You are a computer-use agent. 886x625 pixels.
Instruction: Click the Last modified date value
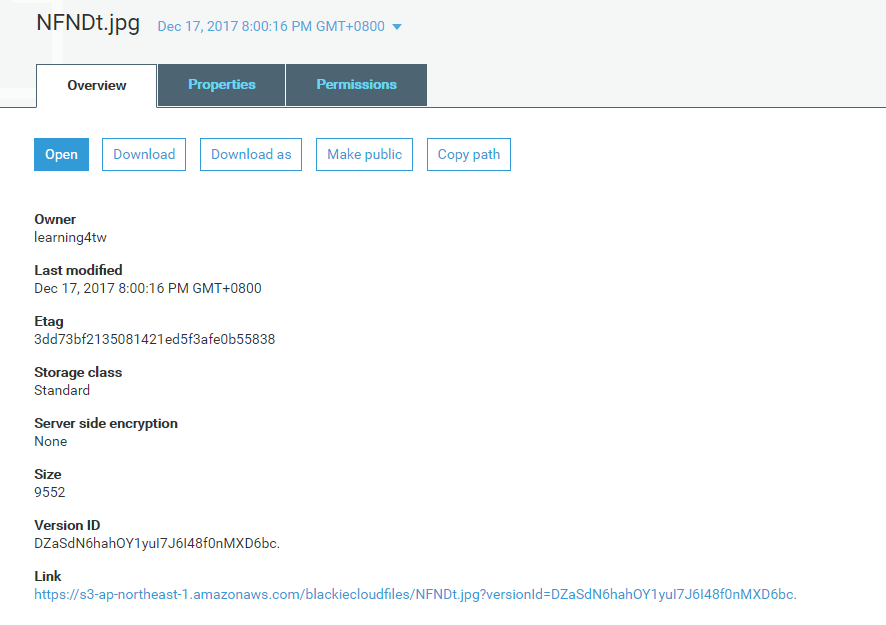pyautogui.click(x=147, y=288)
